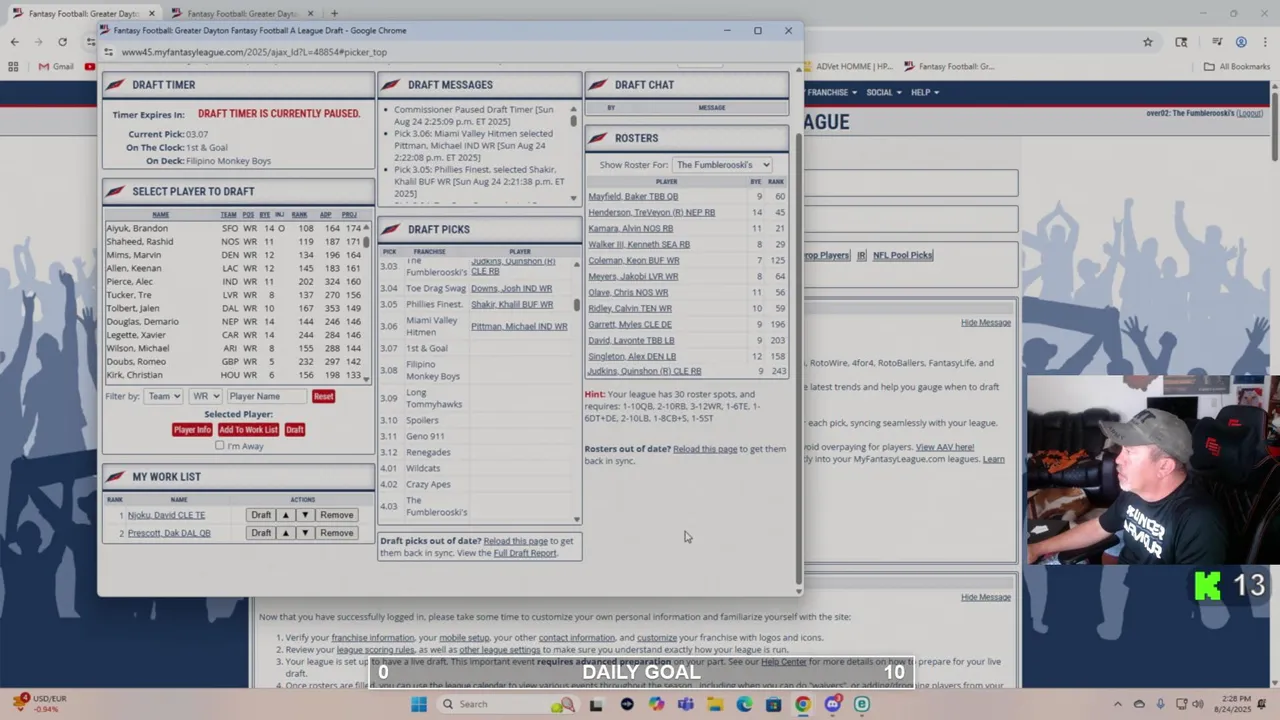Screen dimensions: 1280x720
Task: Click Reload this page under Draft Picks
Action: click(515, 541)
